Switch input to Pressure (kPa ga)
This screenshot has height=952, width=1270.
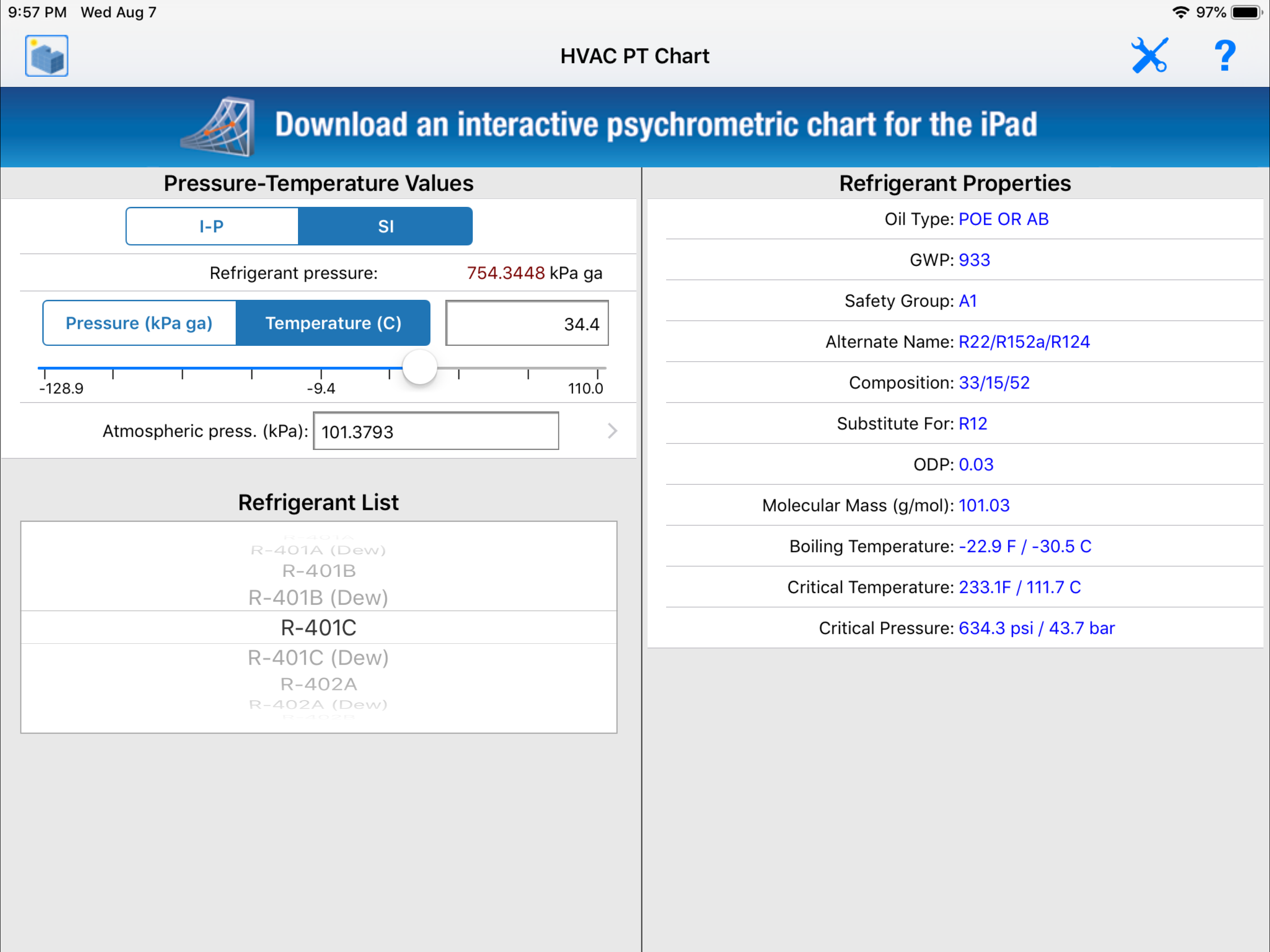[x=139, y=323]
